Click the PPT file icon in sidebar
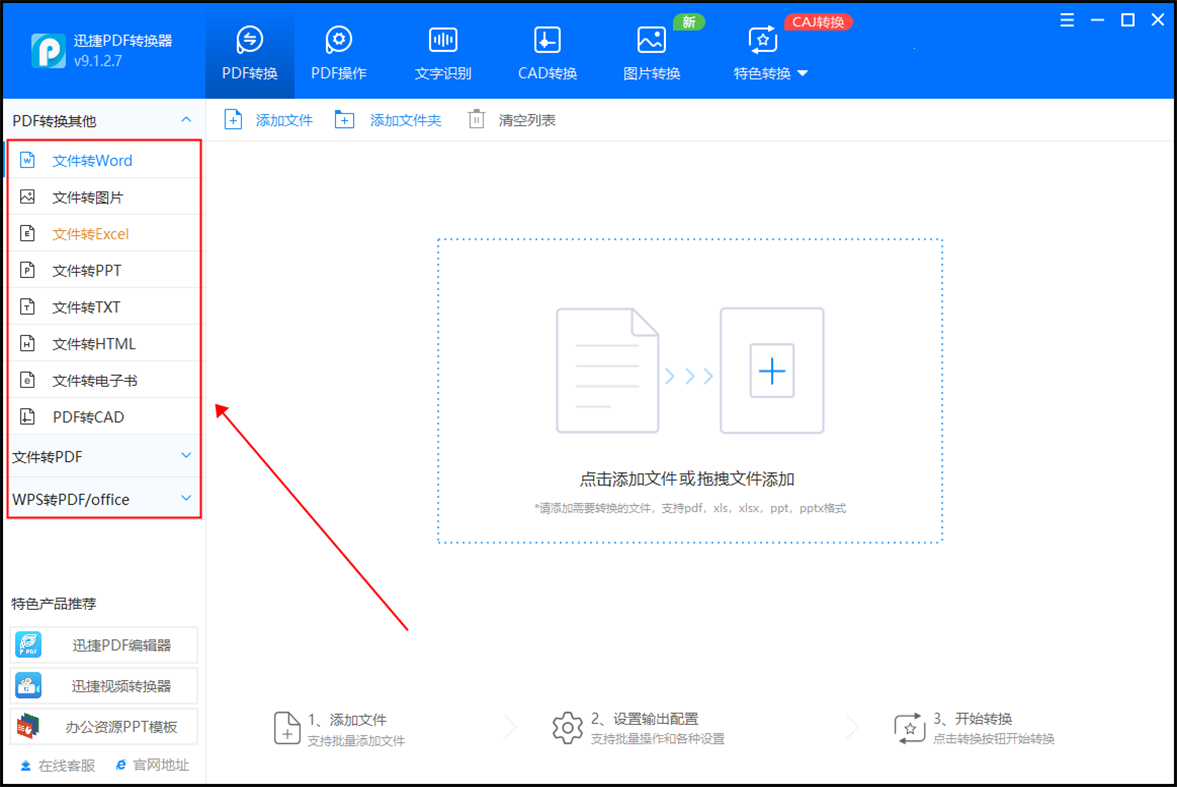Image resolution: width=1177 pixels, height=787 pixels. click(x=28, y=270)
